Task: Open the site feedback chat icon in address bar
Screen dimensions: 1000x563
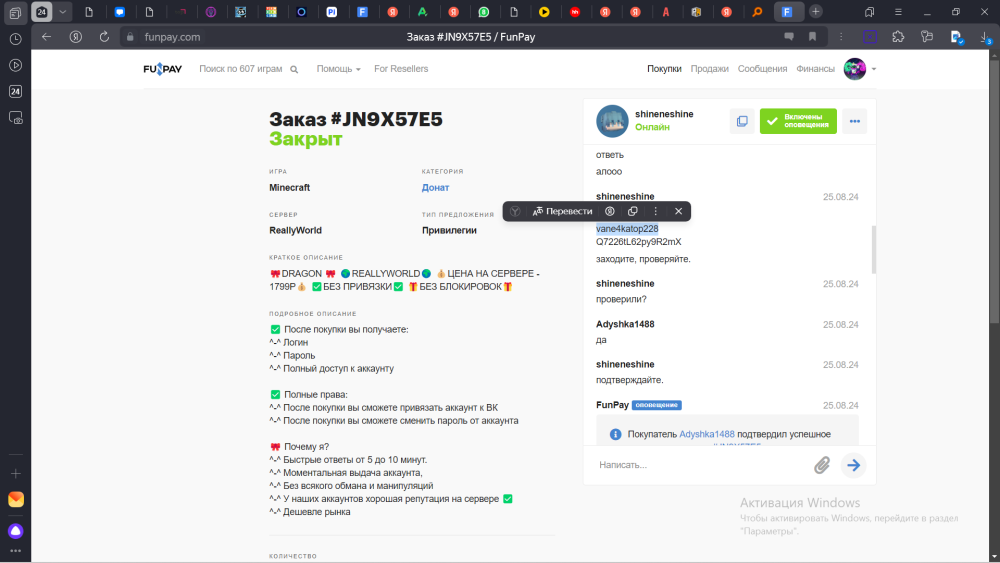Action: [x=789, y=37]
